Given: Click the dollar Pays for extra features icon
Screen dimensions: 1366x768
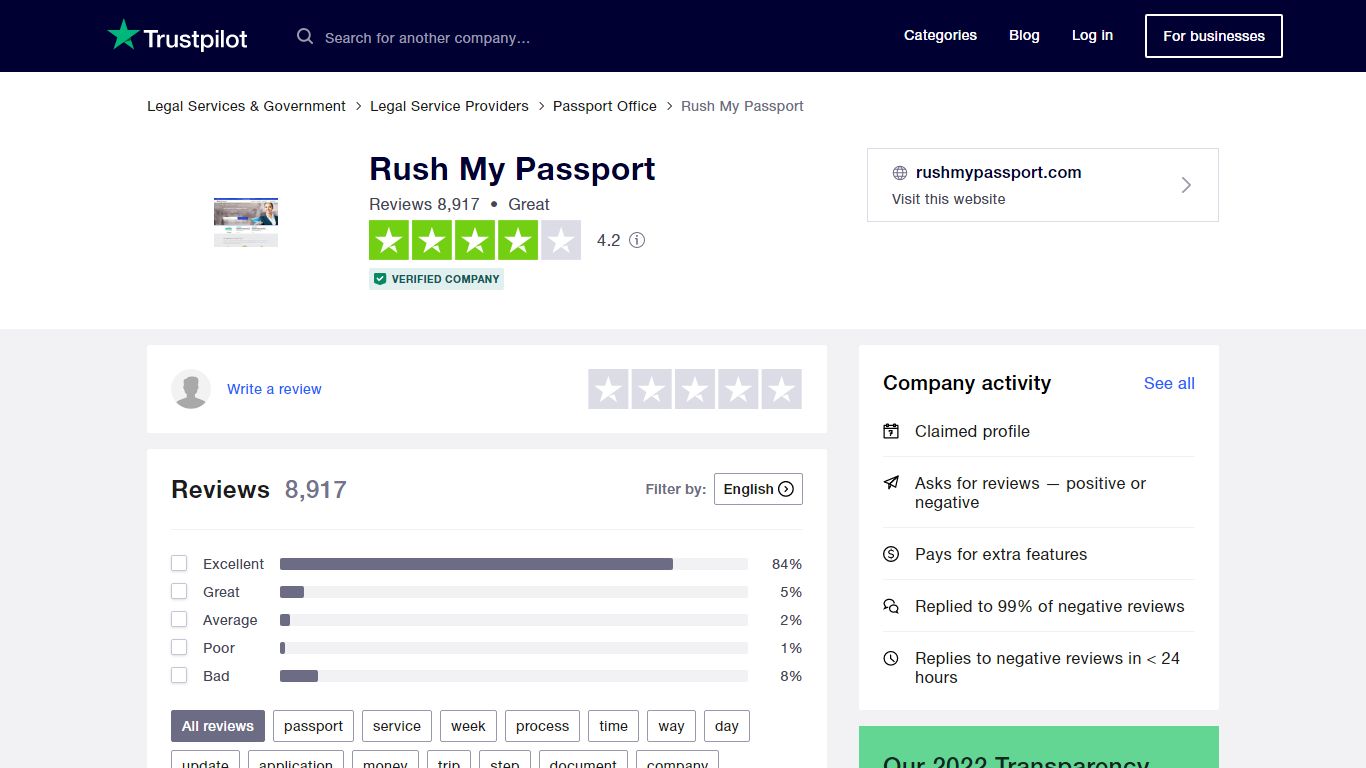Looking at the screenshot, I should pos(891,554).
